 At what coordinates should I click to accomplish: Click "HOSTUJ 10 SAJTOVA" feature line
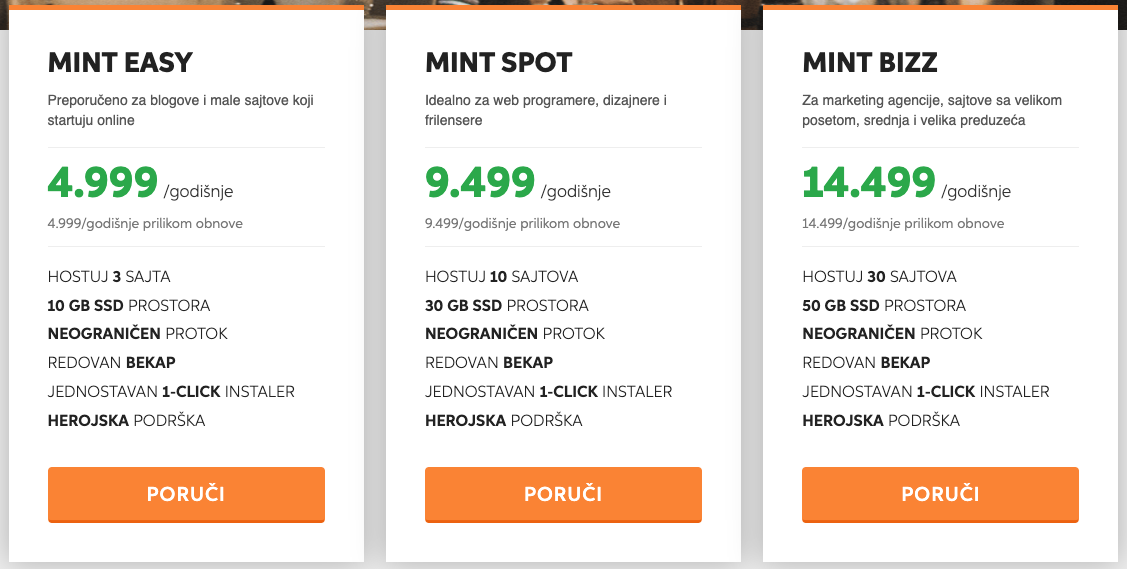(502, 277)
